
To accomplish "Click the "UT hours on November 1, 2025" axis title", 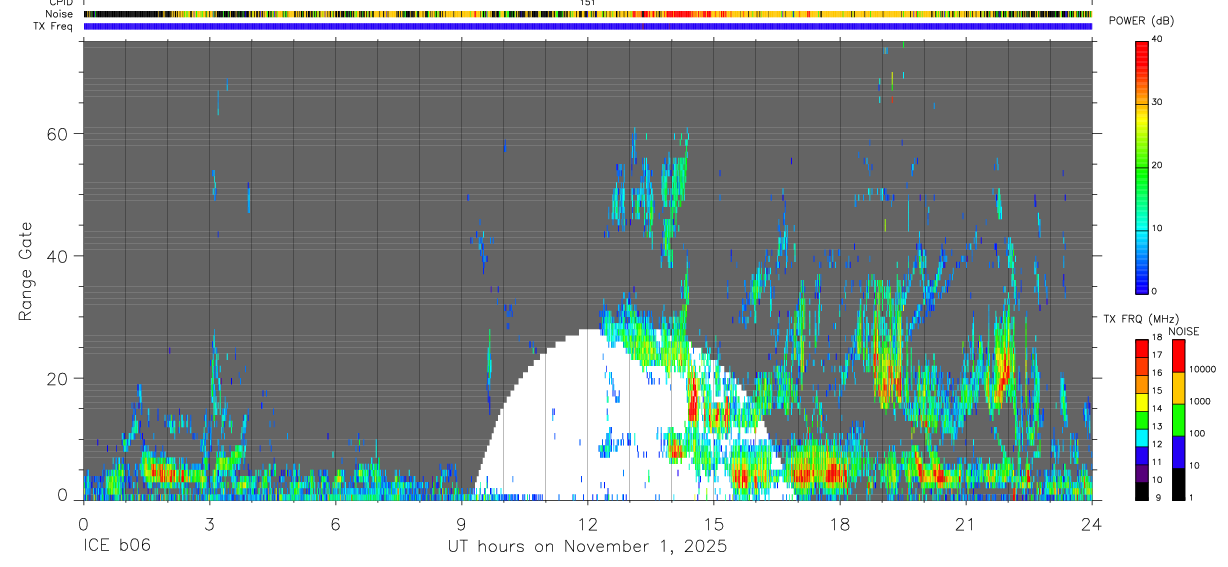I will [587, 547].
